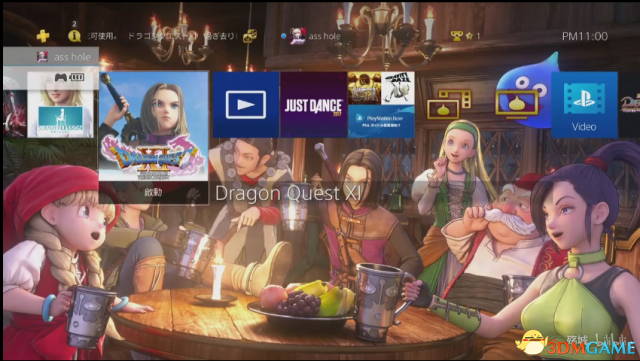640x361 pixels.
Task: Launch Dragon Quest XI with the 啟動 button
Action: (x=153, y=192)
